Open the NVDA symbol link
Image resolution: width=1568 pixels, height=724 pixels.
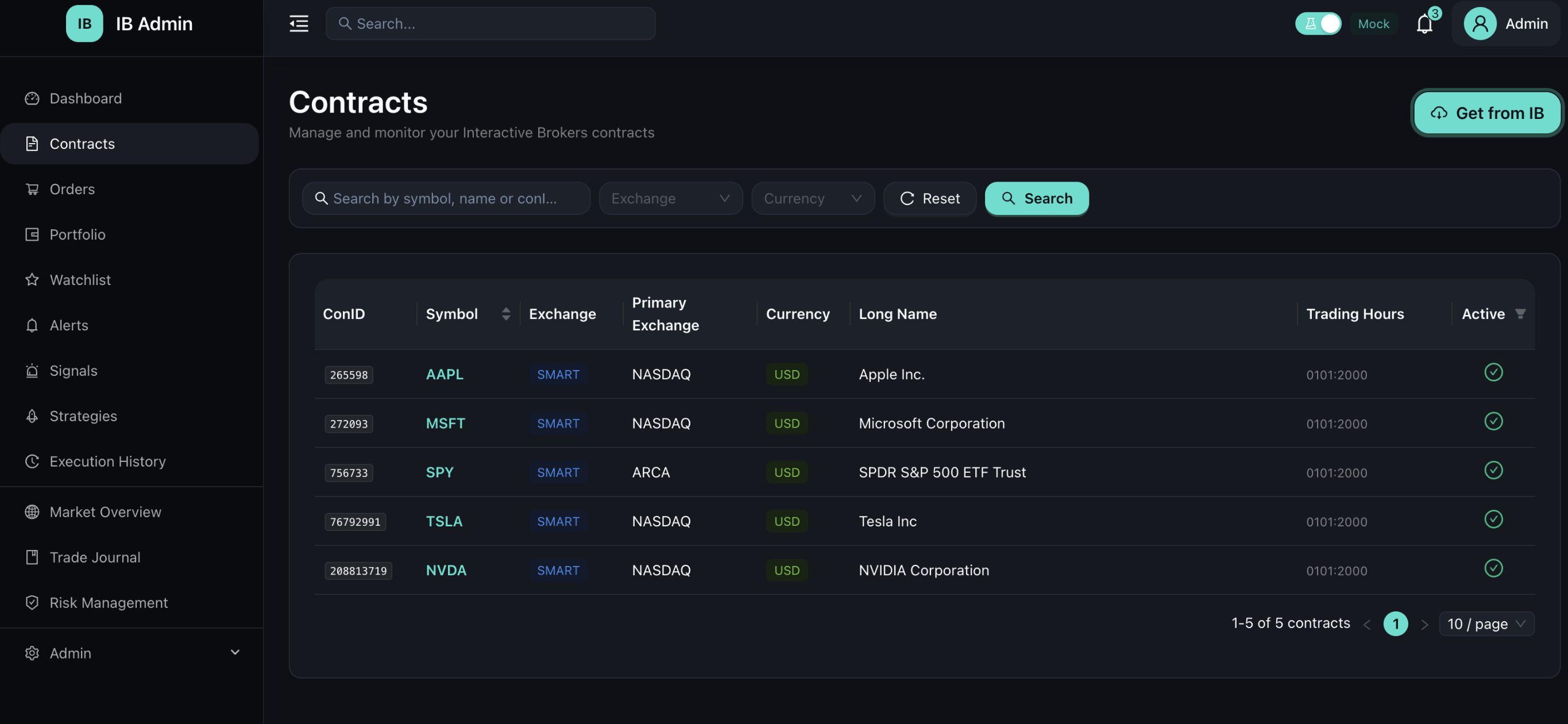(446, 570)
